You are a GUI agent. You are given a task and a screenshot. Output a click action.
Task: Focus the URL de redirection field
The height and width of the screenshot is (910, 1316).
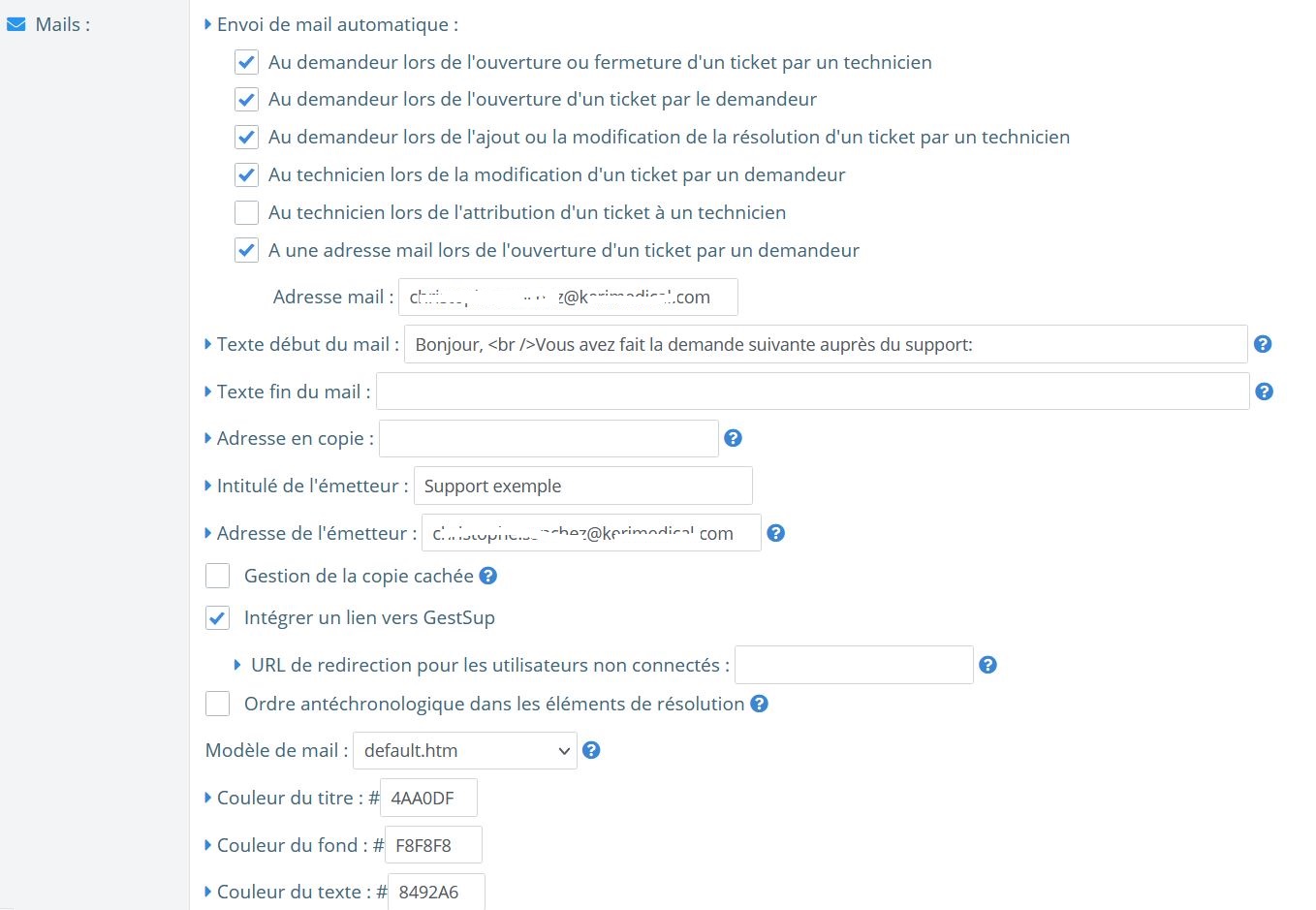click(854, 665)
